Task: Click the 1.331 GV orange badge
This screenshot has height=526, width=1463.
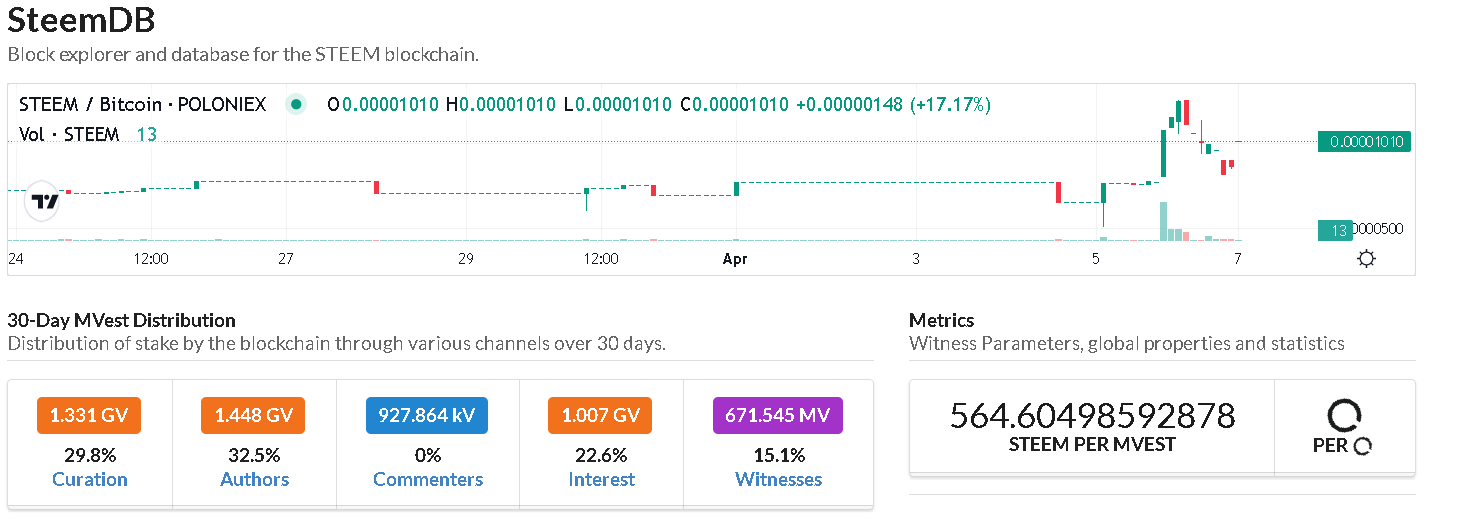Action: pyautogui.click(x=89, y=416)
